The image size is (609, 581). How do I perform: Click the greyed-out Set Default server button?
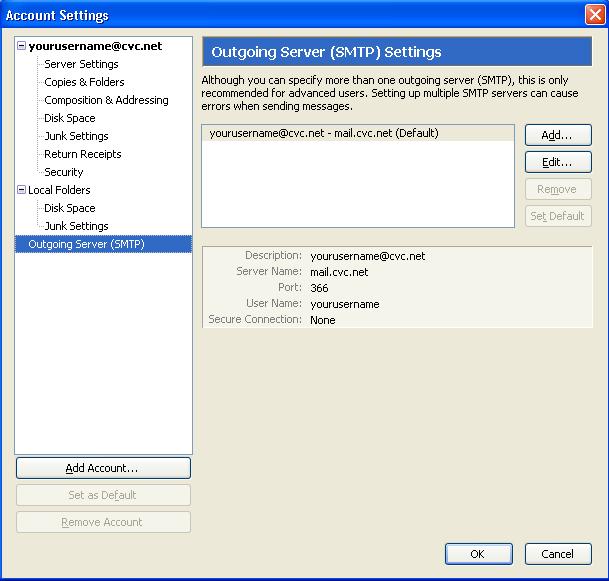[558, 216]
